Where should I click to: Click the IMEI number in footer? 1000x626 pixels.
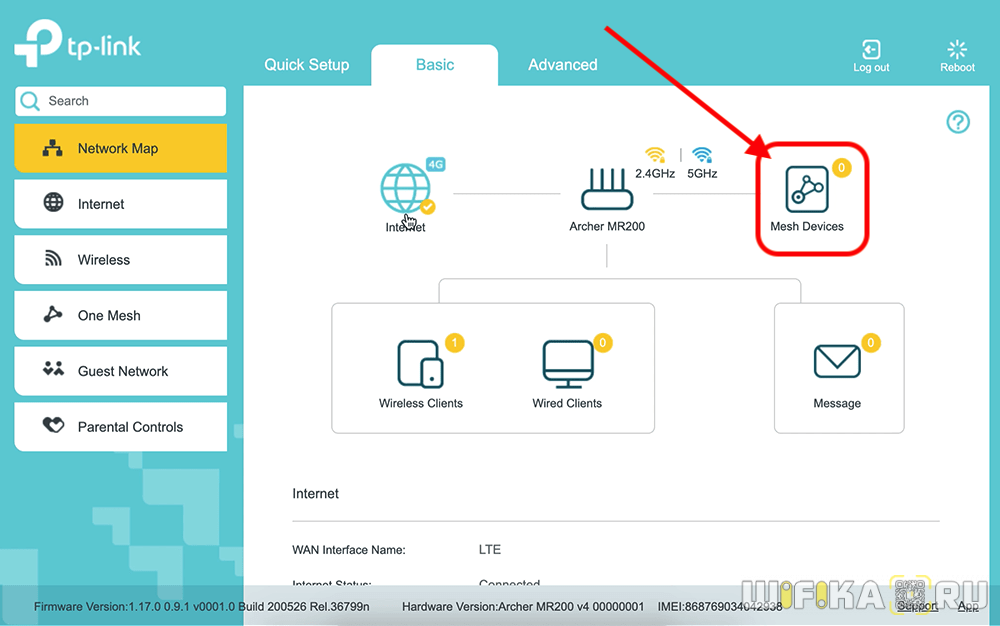tap(720, 606)
